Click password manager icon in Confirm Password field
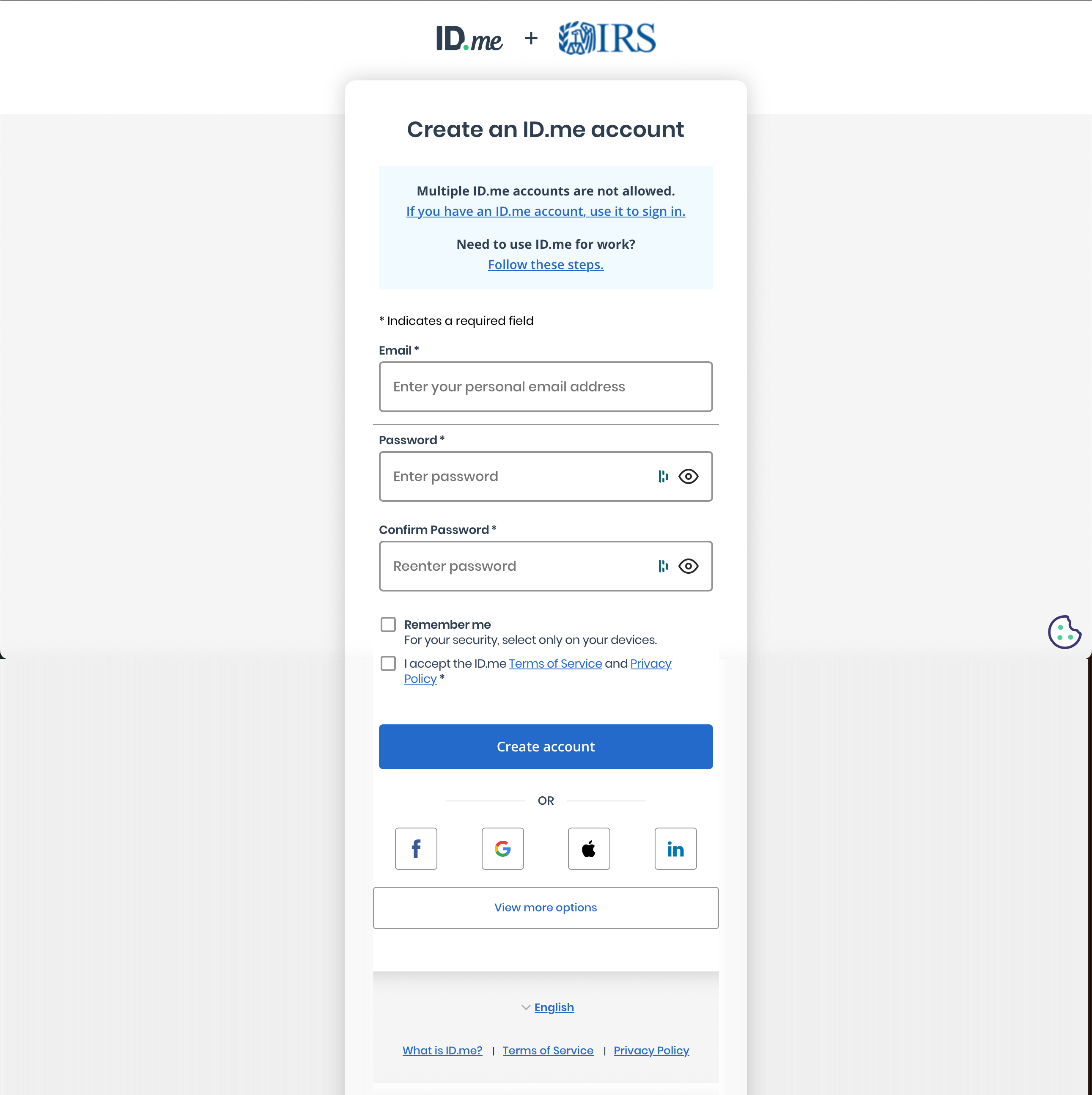This screenshot has width=1092, height=1095. point(663,566)
